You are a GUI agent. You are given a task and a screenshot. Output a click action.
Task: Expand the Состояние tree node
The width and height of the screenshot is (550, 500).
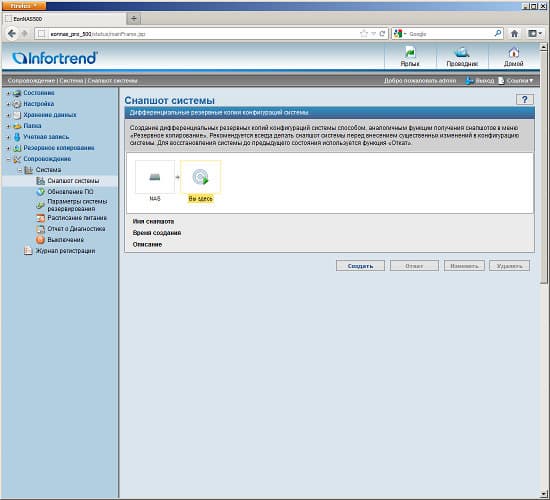coord(8,93)
